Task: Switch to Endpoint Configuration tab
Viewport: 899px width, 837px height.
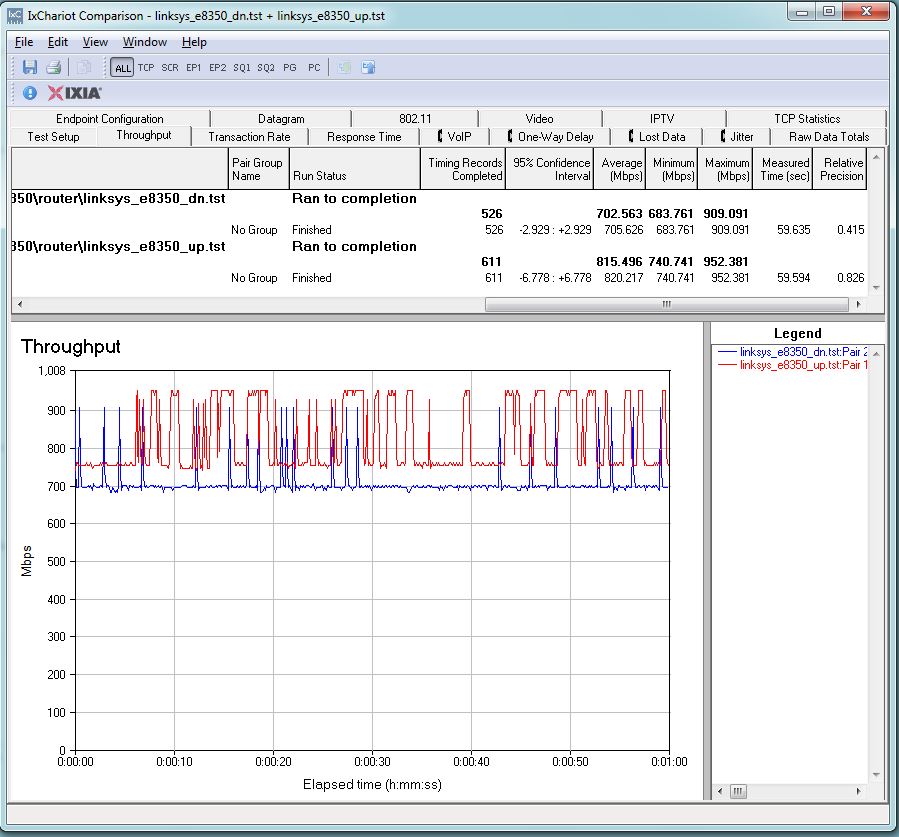Action: click(x=110, y=119)
